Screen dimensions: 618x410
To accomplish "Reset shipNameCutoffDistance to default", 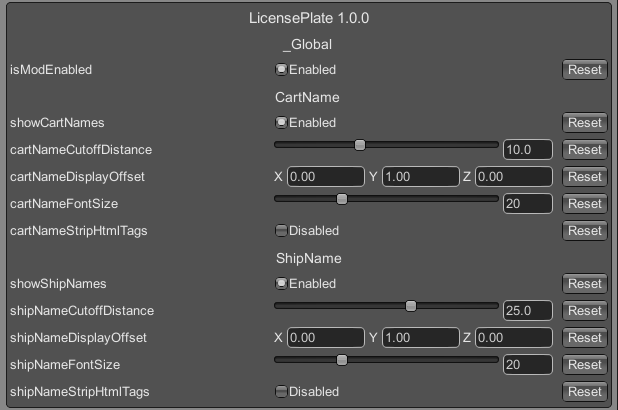I will pos(584,311).
